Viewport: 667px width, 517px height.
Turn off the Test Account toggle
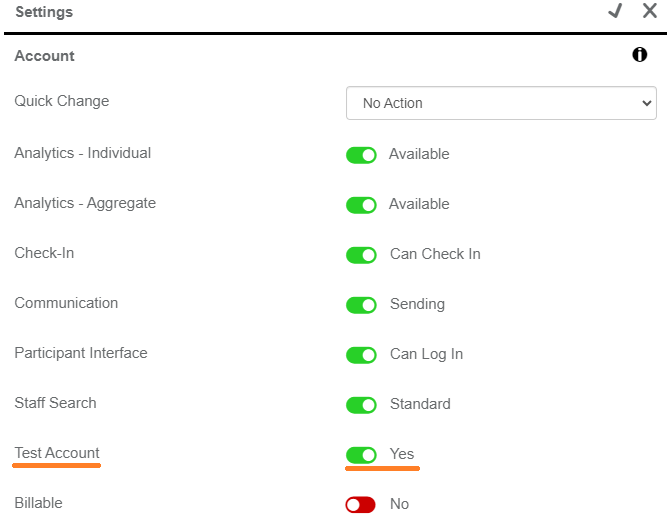(361, 455)
